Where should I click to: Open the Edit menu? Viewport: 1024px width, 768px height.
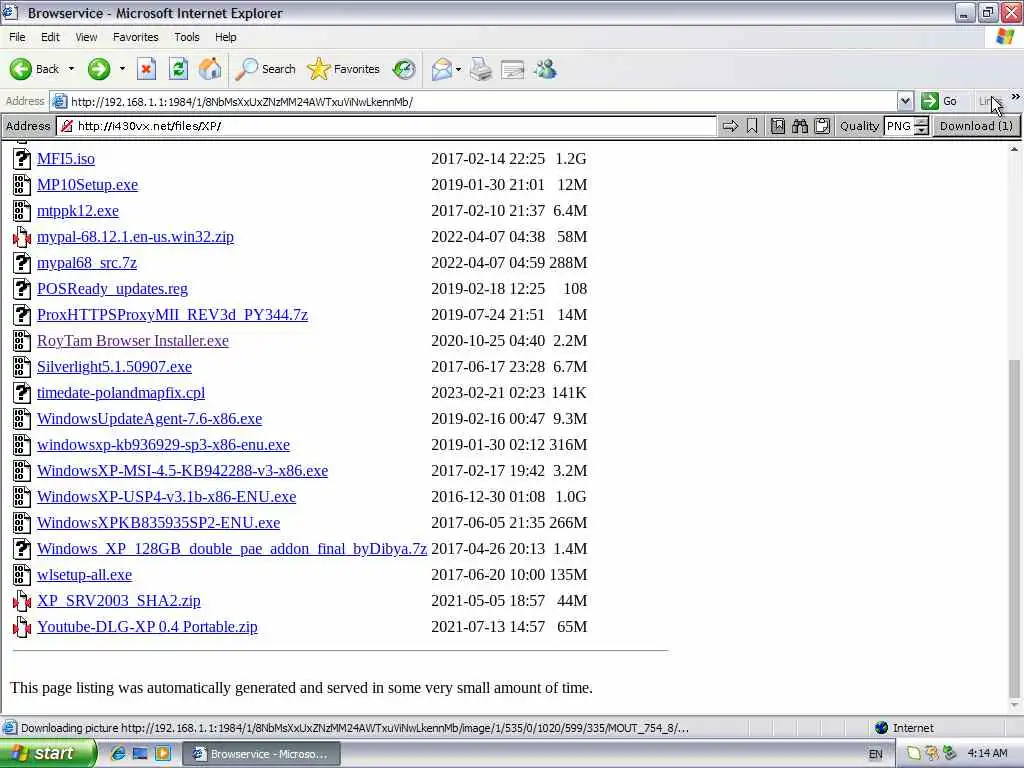coord(50,37)
